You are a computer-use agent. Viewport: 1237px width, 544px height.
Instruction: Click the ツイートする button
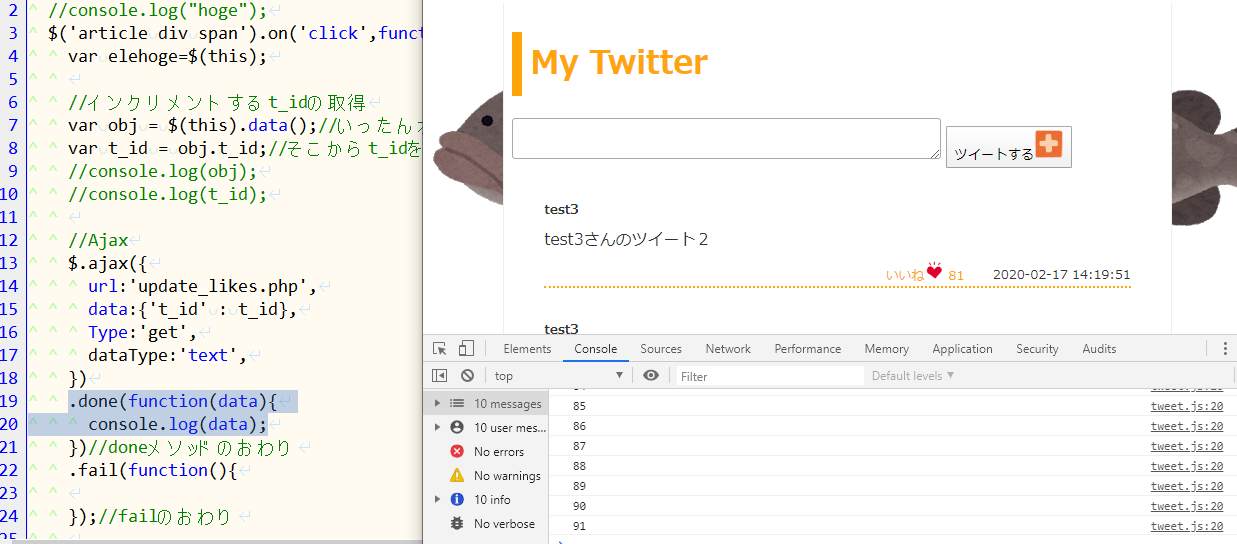pos(1008,147)
